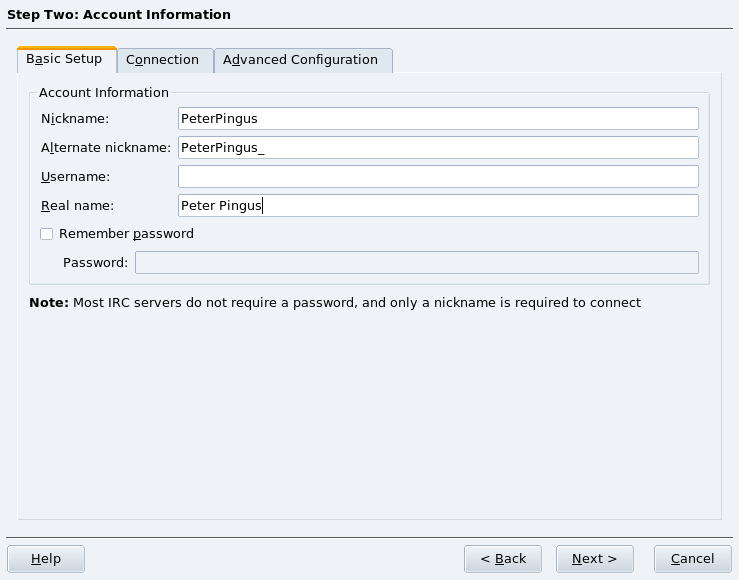The width and height of the screenshot is (739, 580).
Task: Click the 'Step Two: Account Information' heading
Action: pyautogui.click(x=119, y=15)
